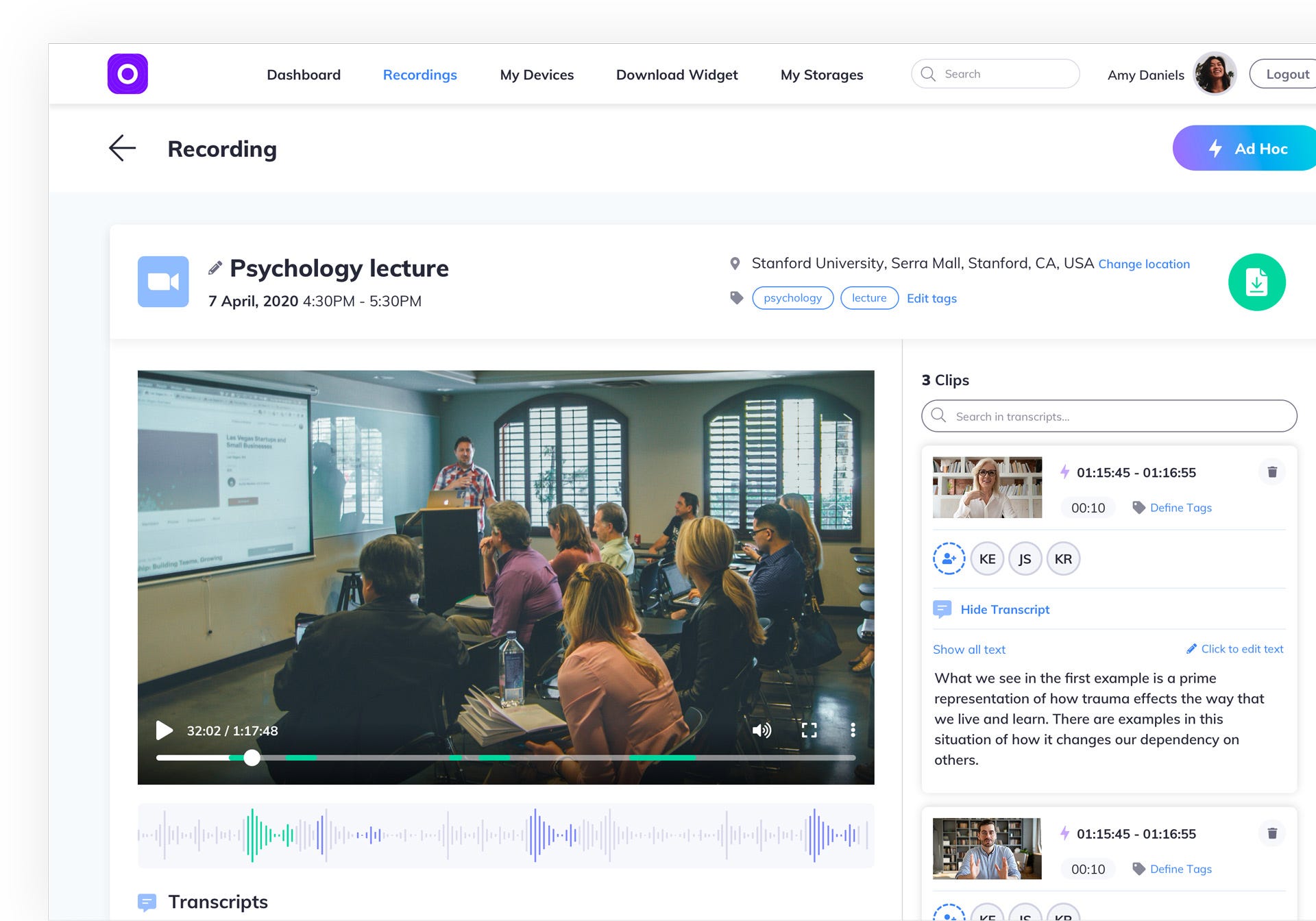Switch to My Devices tab
Viewport: 1316px width, 921px height.
(537, 75)
